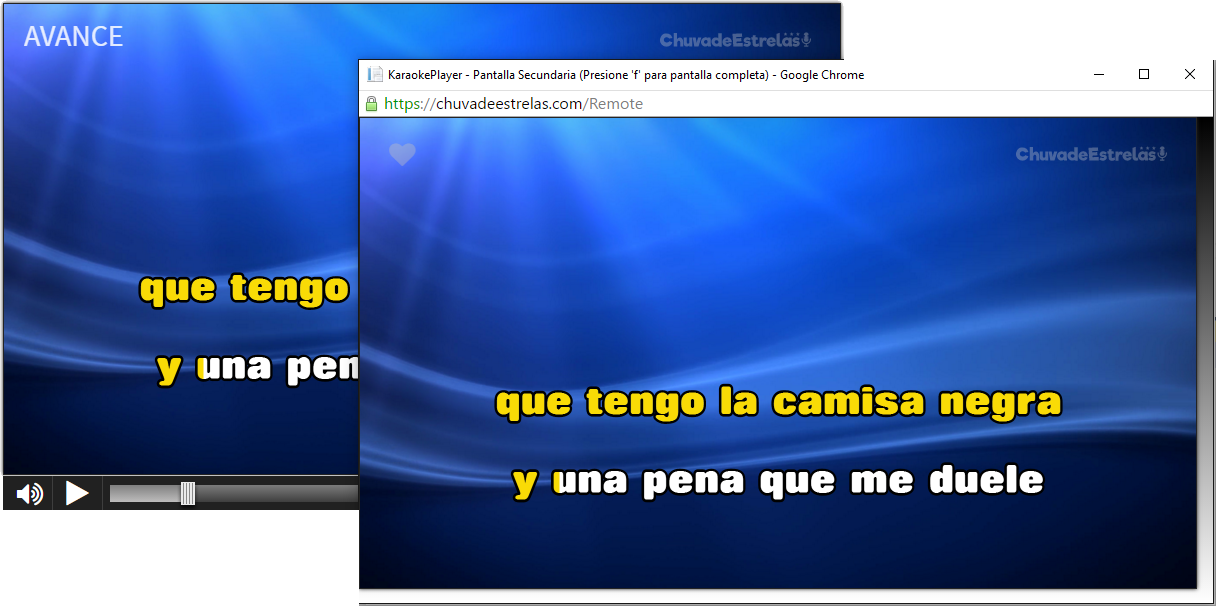Viewport: 1216px width, 606px height.
Task: Click lyric line 'y una pena que me duele'
Action: 778,481
